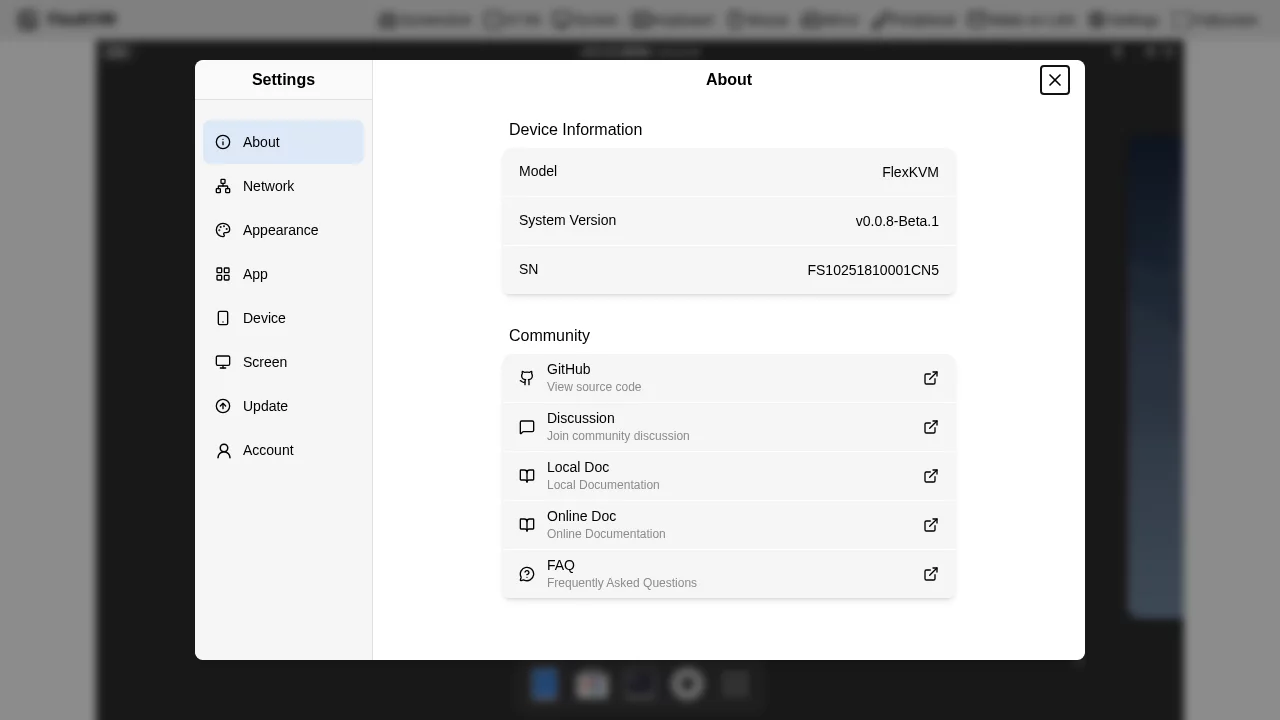Viewport: 1280px width, 720px height.
Task: Click the "Community" heading
Action: tap(549, 336)
